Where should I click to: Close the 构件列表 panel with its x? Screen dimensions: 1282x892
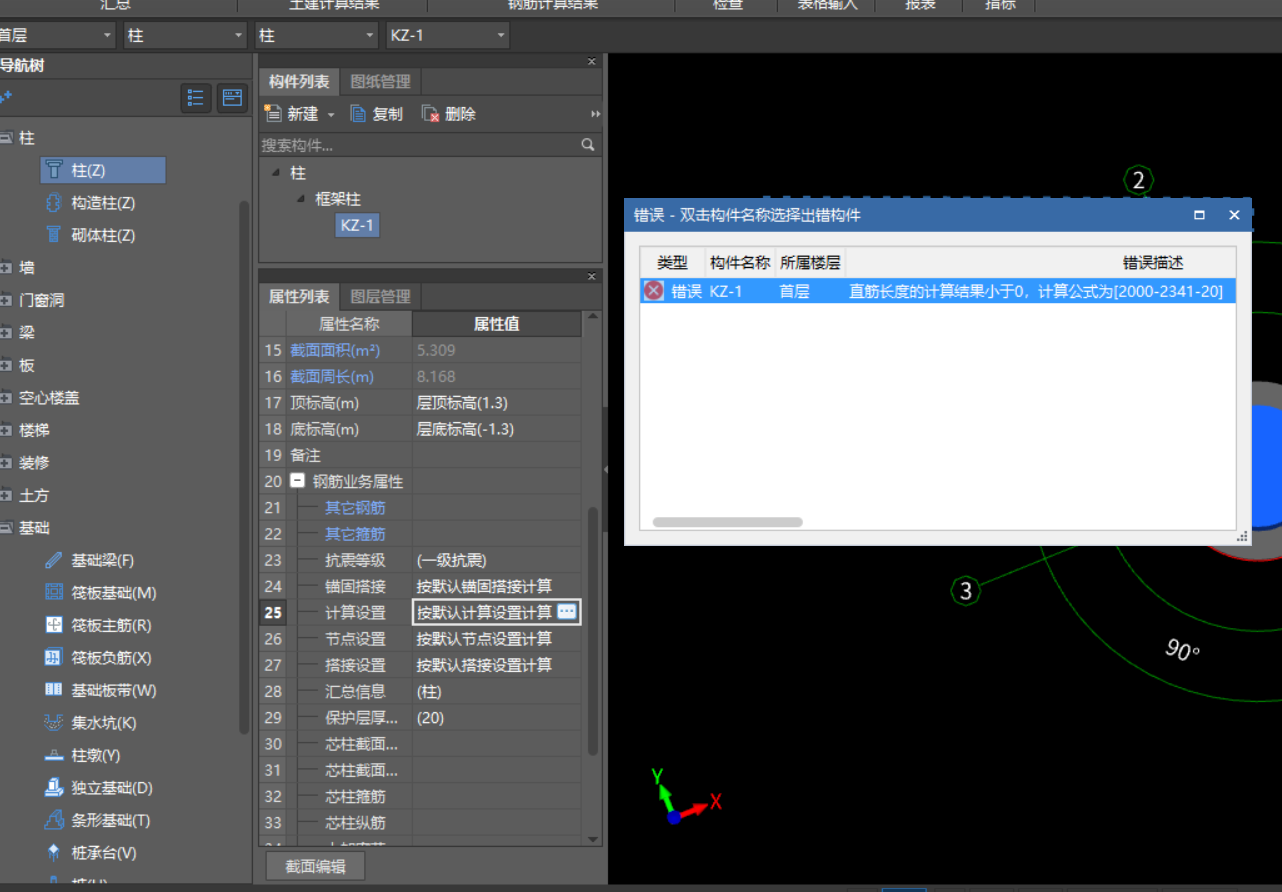click(x=591, y=62)
